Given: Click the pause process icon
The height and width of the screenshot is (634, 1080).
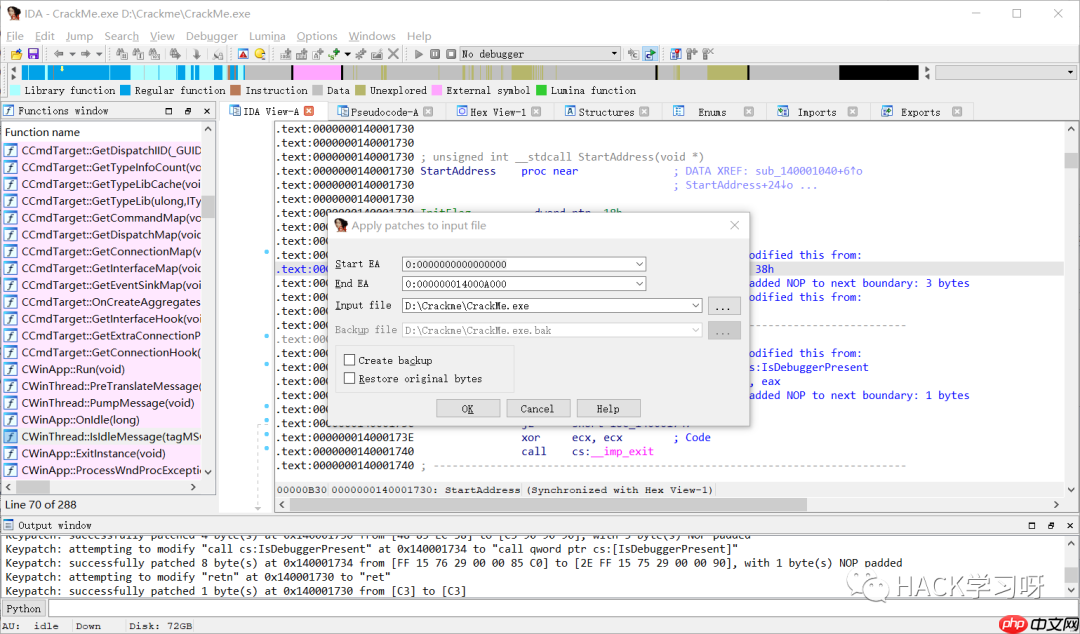Looking at the screenshot, I should (435, 54).
